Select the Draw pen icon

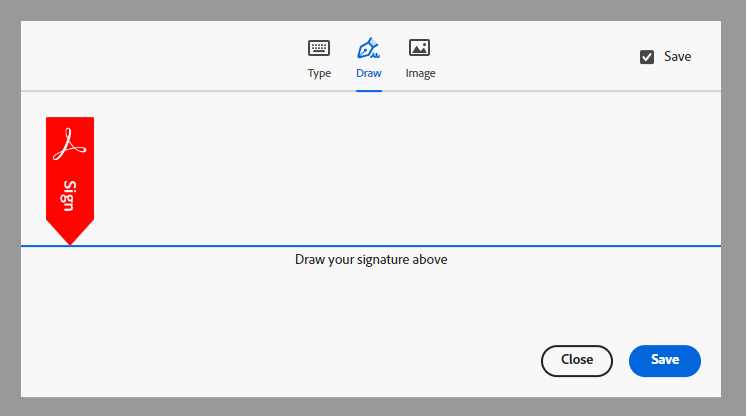[x=368, y=48]
